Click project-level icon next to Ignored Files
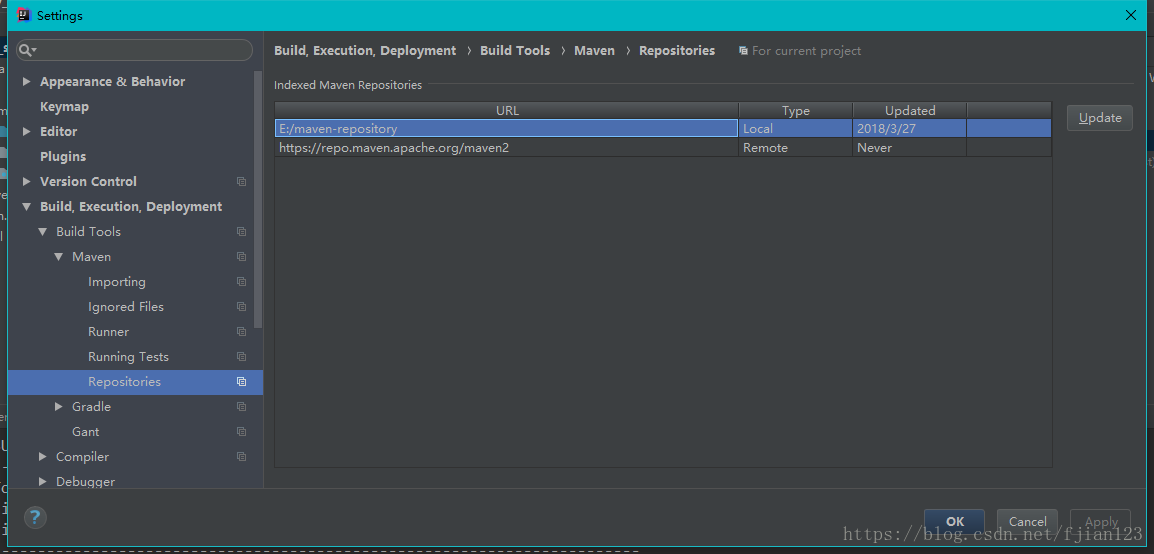 pyautogui.click(x=241, y=307)
